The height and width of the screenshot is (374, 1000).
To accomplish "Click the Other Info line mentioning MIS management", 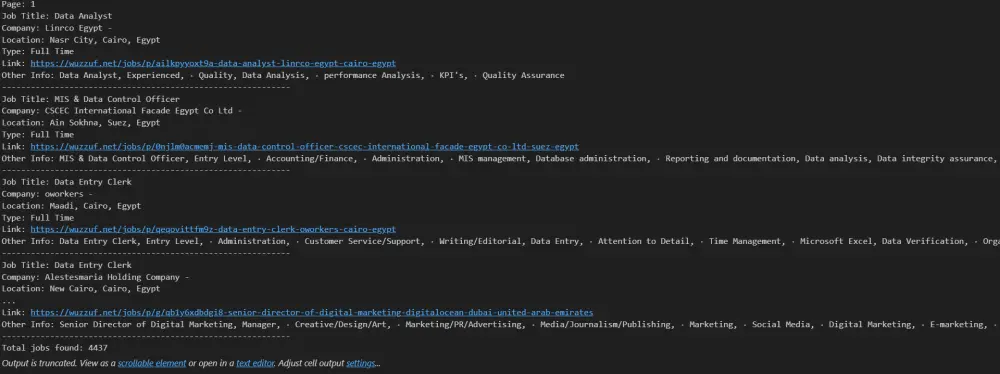I will [500, 158].
